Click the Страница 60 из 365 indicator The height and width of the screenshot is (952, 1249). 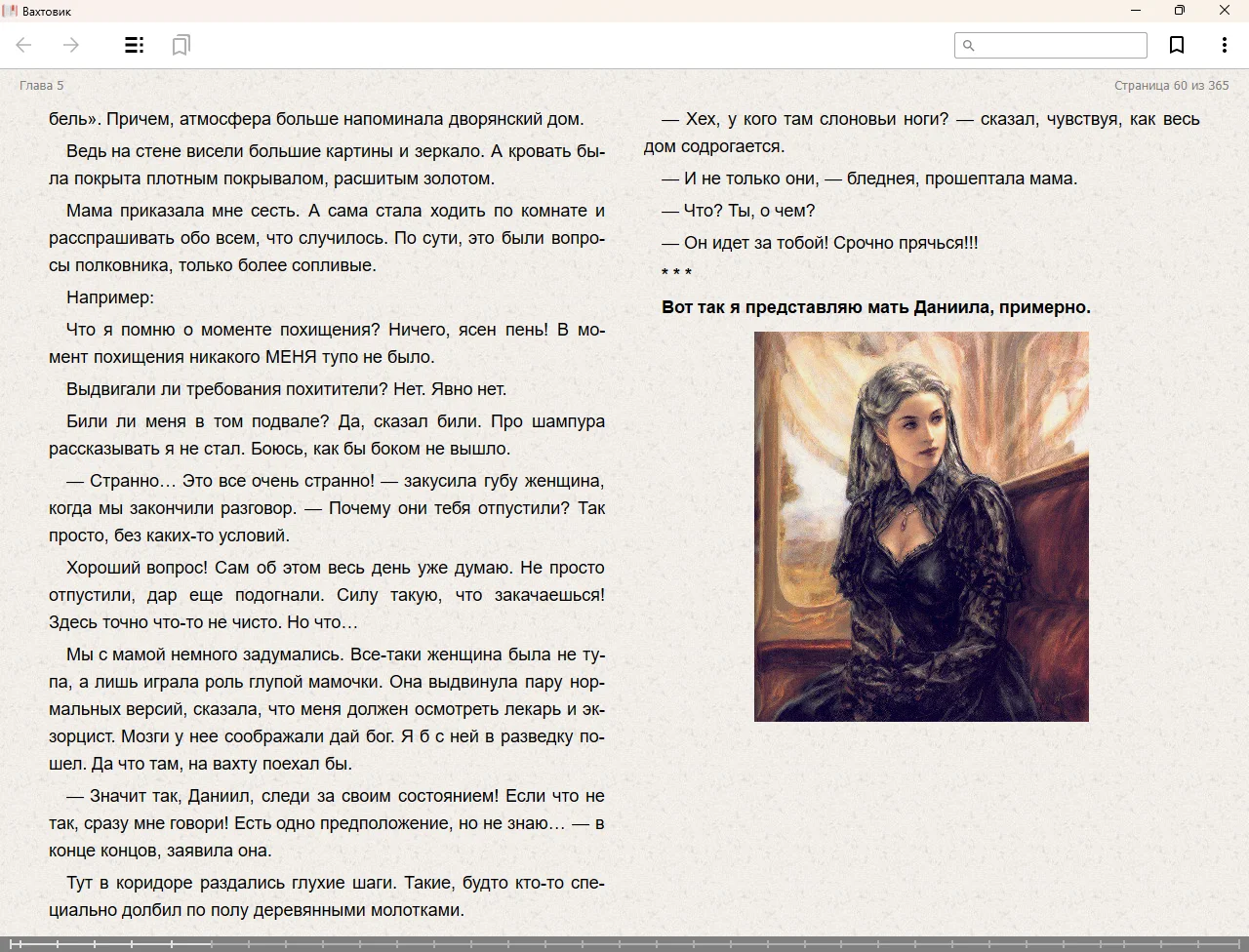tap(1171, 86)
